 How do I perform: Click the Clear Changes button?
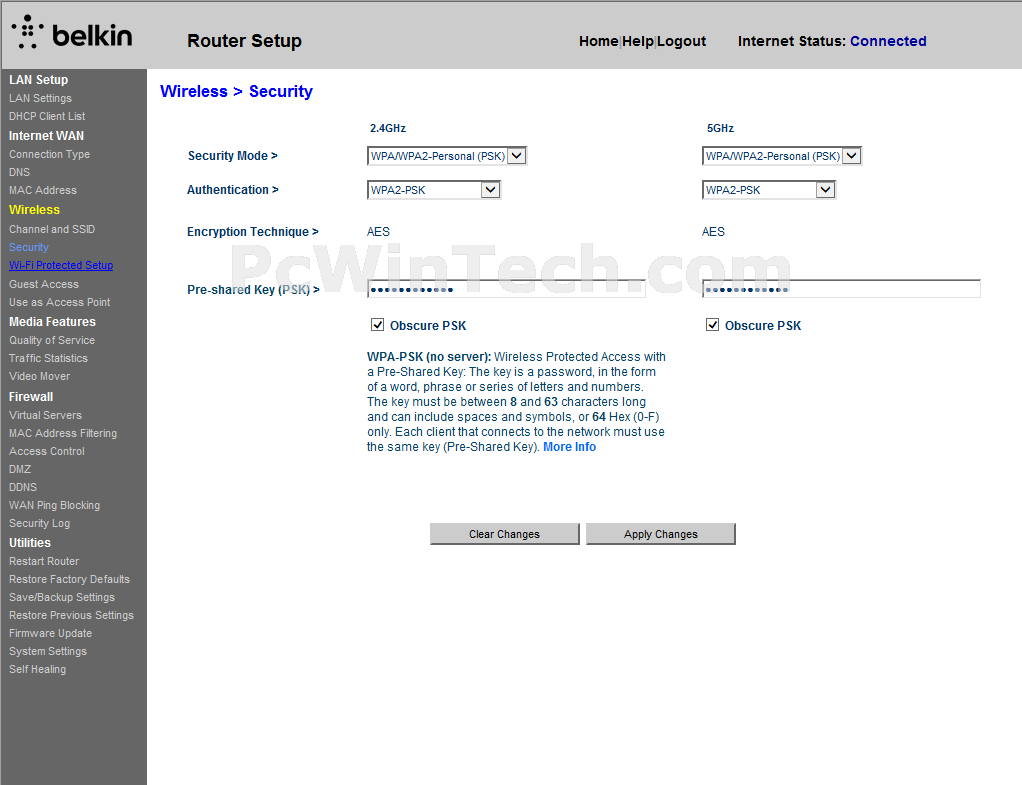504,534
